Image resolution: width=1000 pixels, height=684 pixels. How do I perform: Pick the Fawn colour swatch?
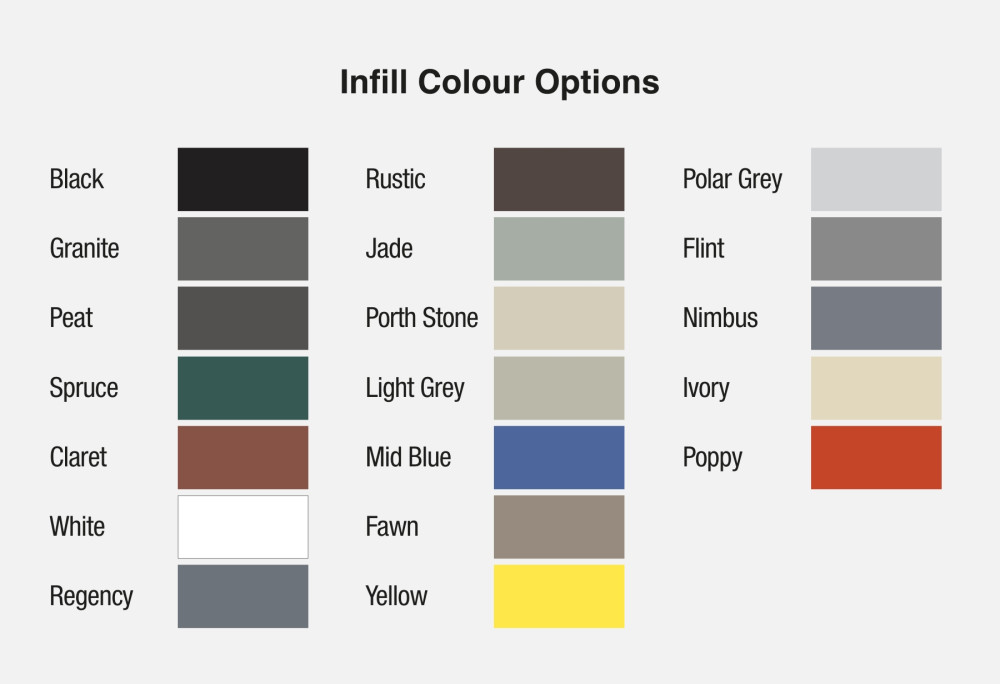(x=559, y=526)
